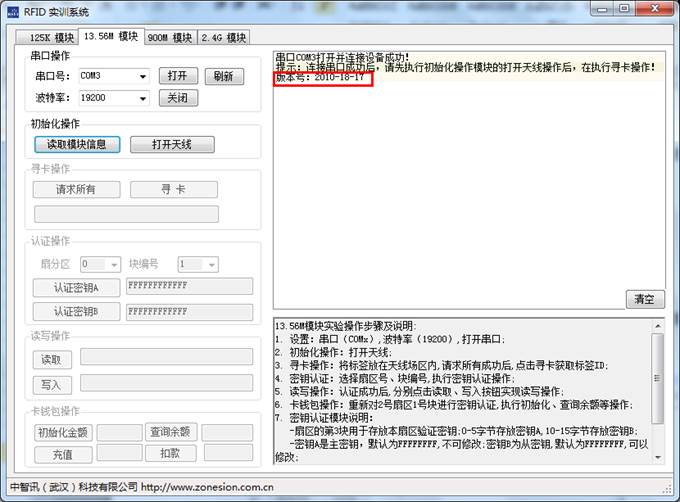This screenshot has width=680, height=502.
Task: Clear the log with 清空 button
Action: (645, 299)
